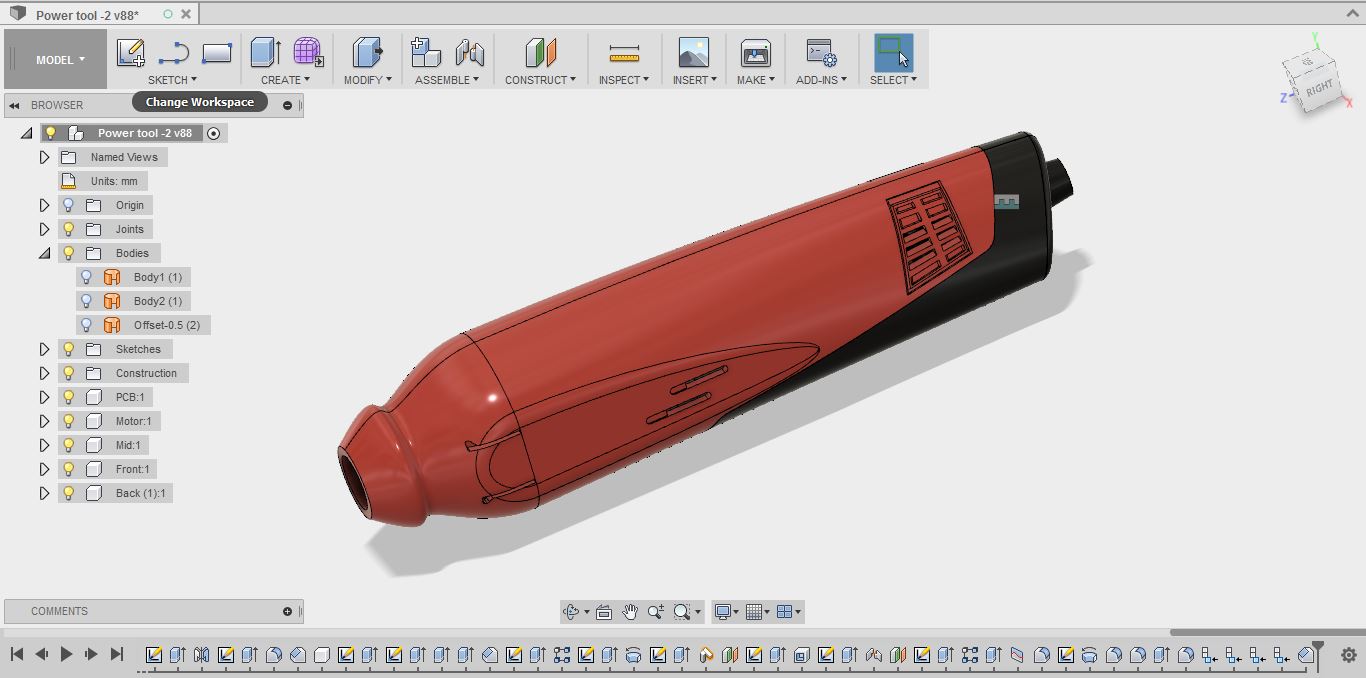Screen dimensions: 1366x678
Task: Hide the Sketches folder using its lightbulb
Action: click(x=68, y=349)
